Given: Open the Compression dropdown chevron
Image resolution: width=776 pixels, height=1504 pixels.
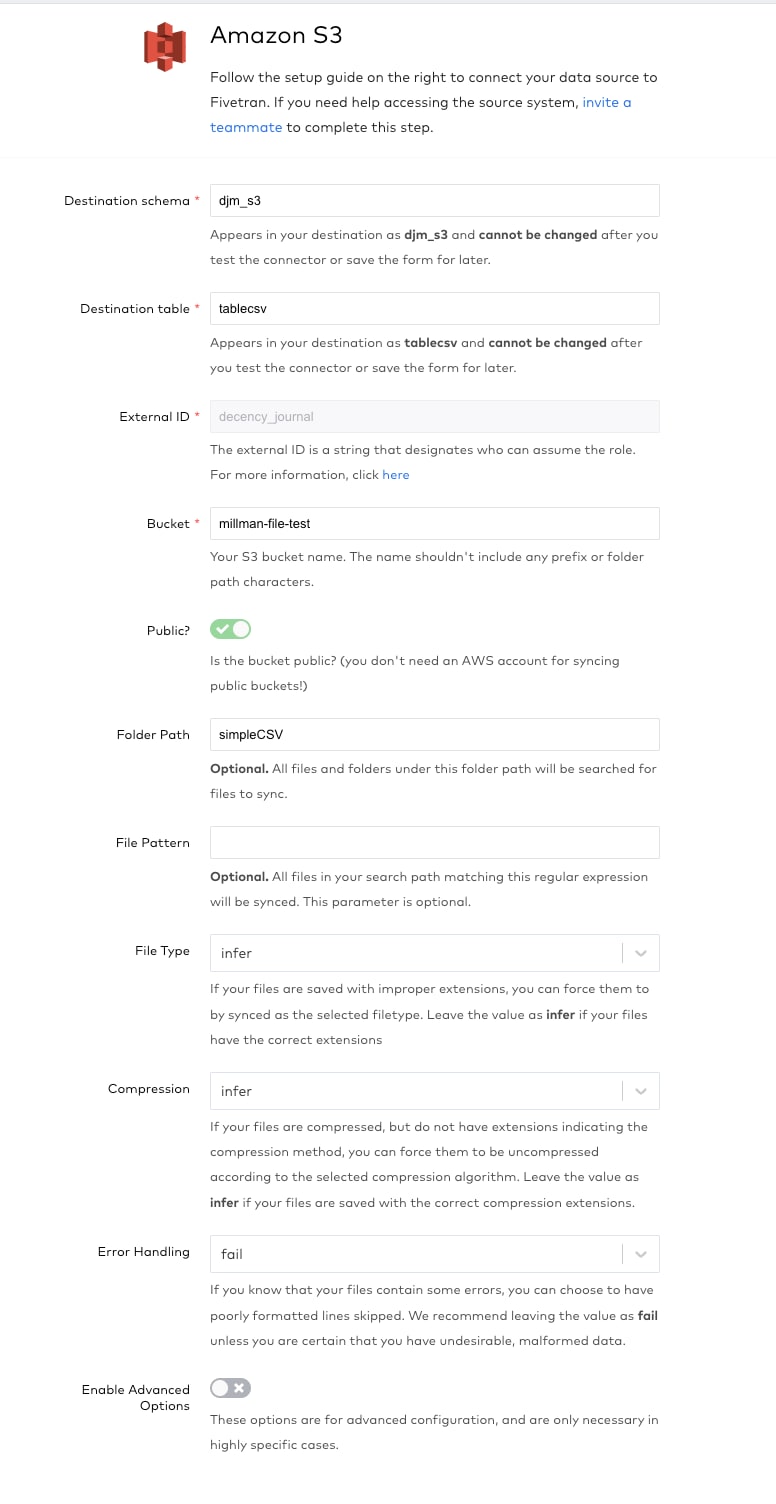Looking at the screenshot, I should point(641,1091).
